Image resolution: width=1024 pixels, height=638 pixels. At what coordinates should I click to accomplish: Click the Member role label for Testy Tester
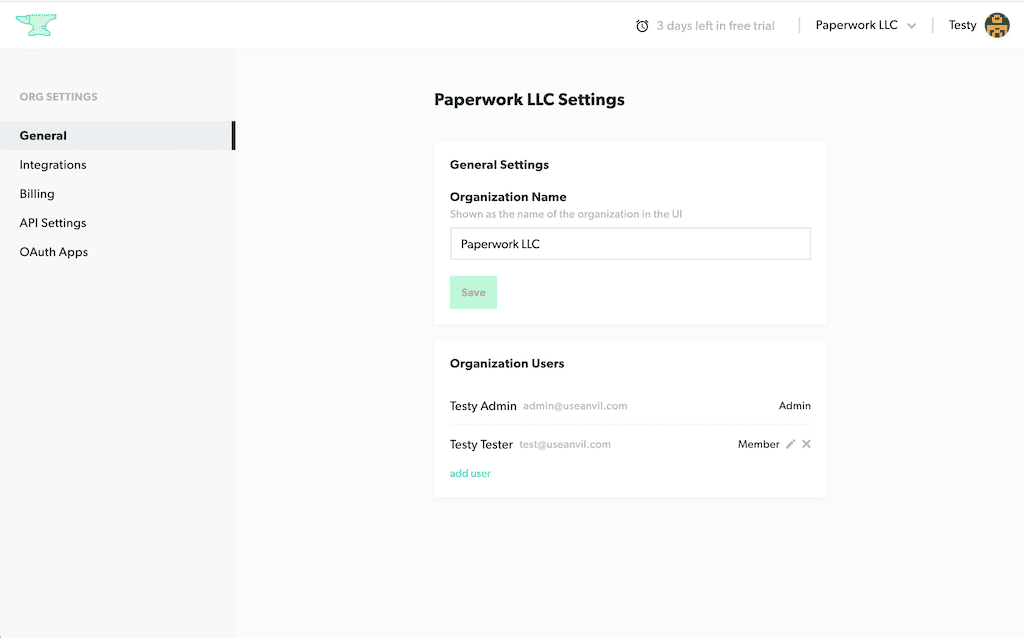pyautogui.click(x=758, y=444)
